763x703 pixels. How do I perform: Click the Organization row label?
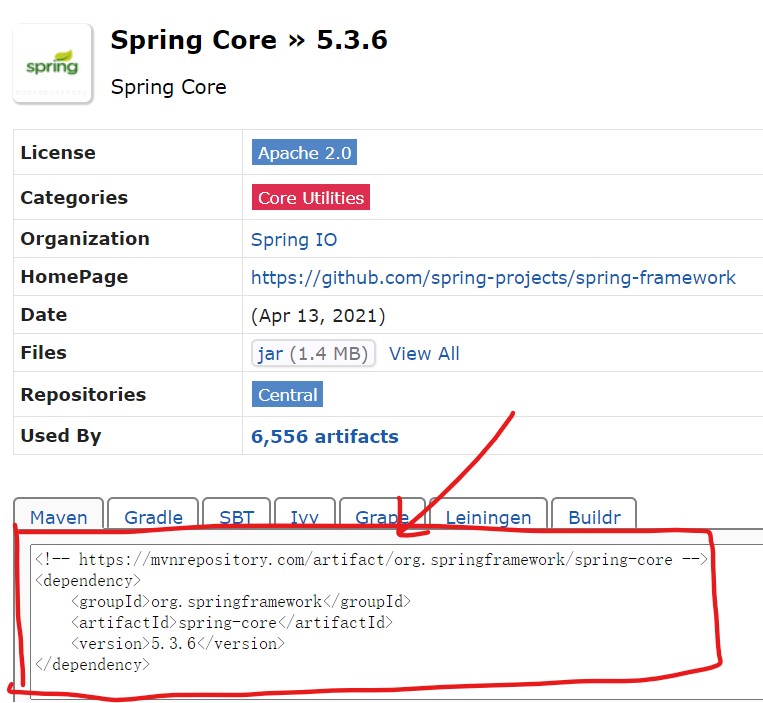coord(85,239)
